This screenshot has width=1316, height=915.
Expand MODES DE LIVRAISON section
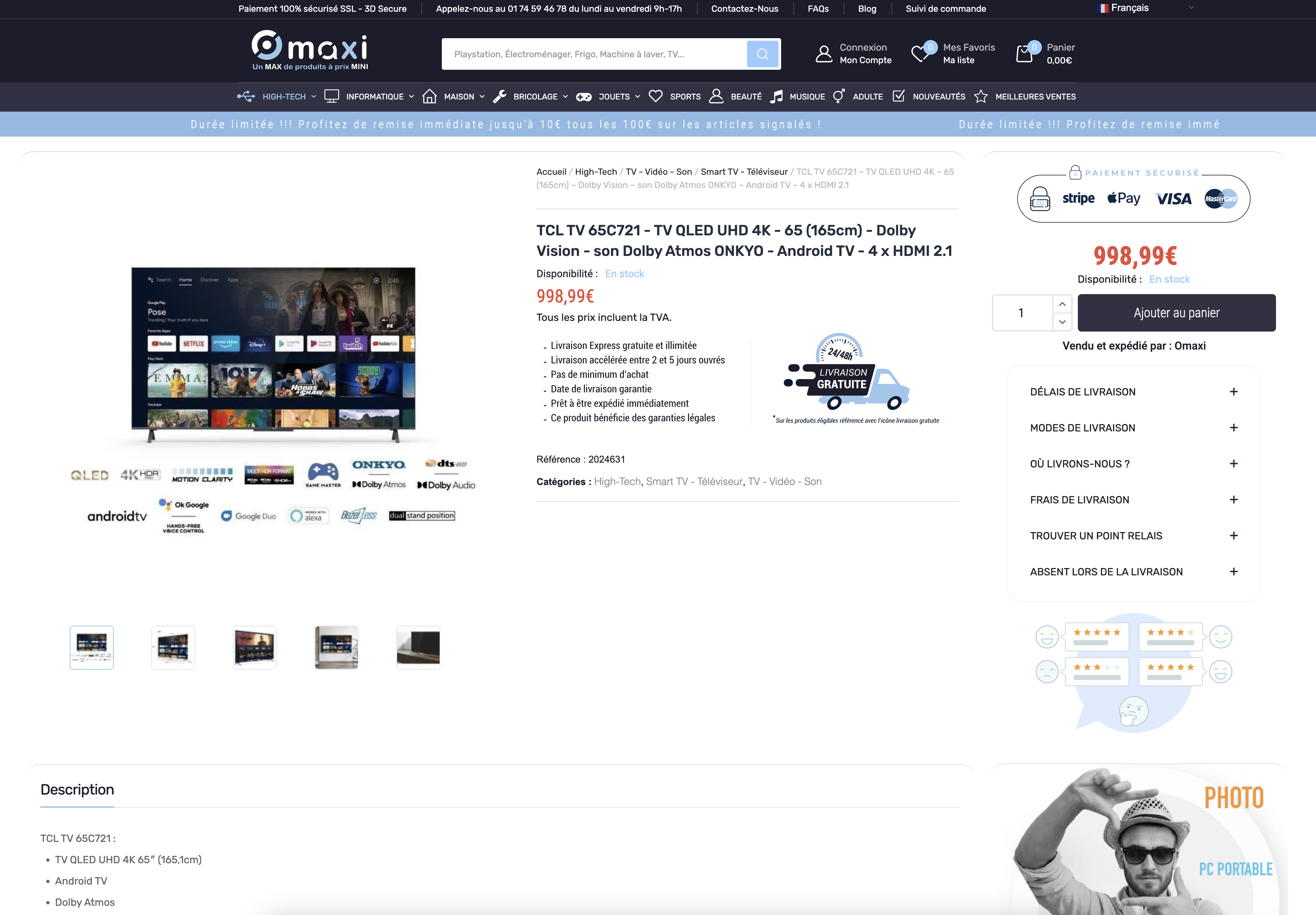[1133, 428]
